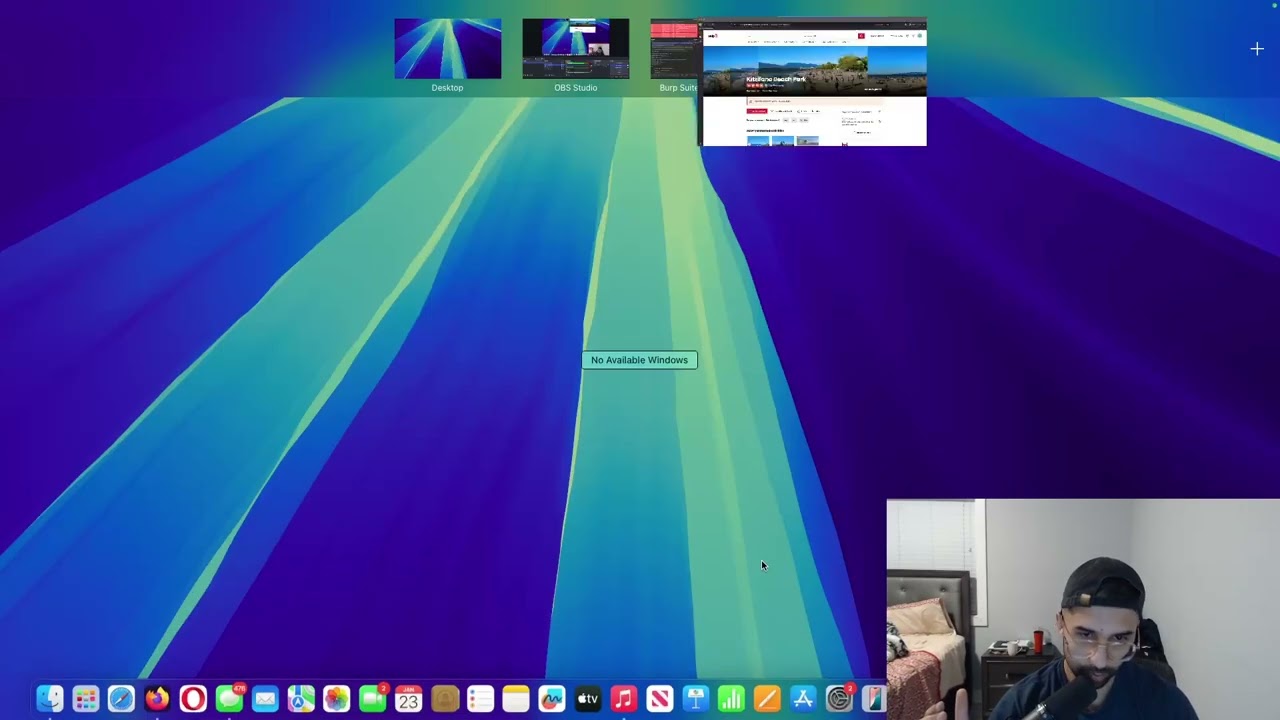Open Calendar showing date 23
This screenshot has height=720, width=1280.
click(x=408, y=699)
